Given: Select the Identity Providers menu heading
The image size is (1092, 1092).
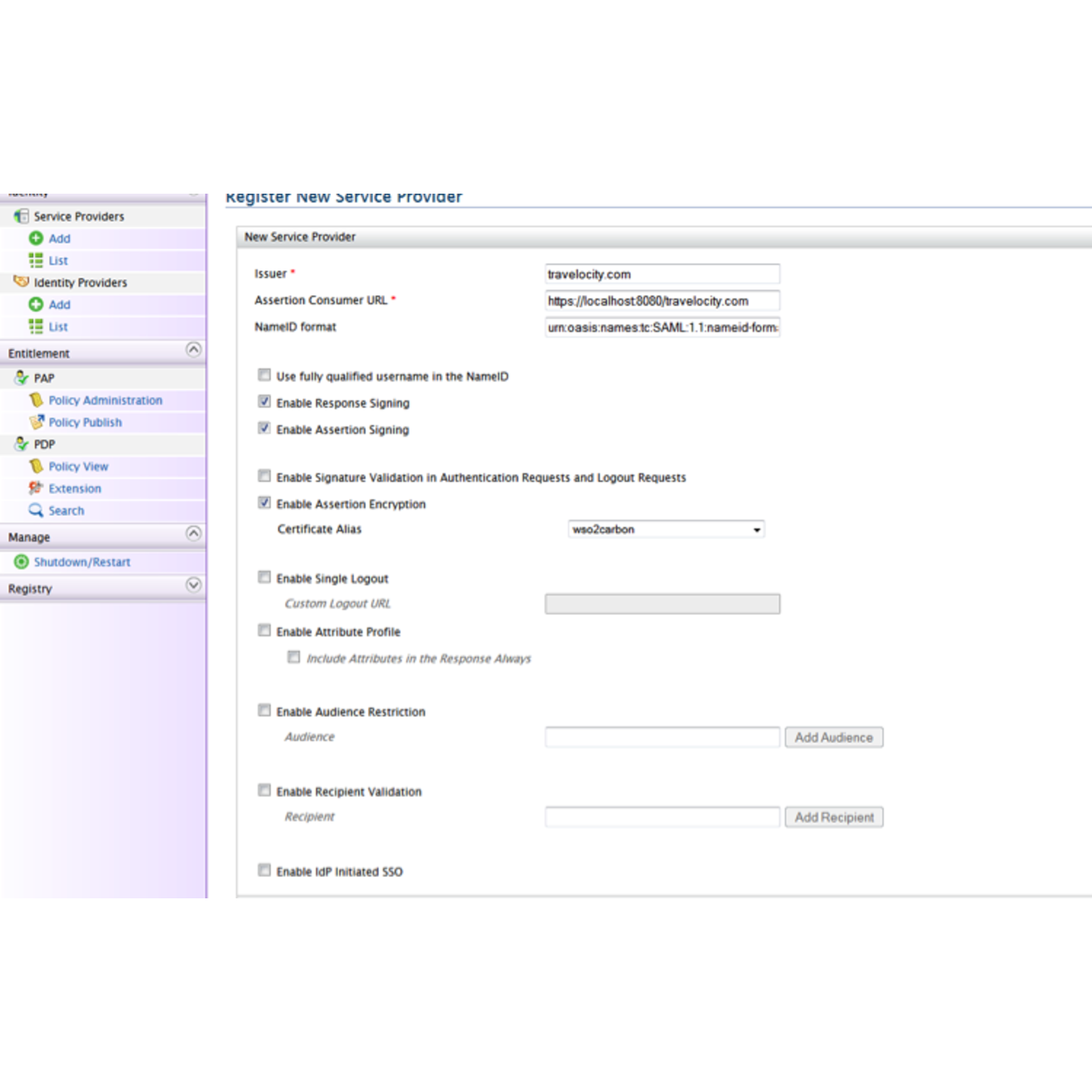Looking at the screenshot, I should tap(80, 282).
